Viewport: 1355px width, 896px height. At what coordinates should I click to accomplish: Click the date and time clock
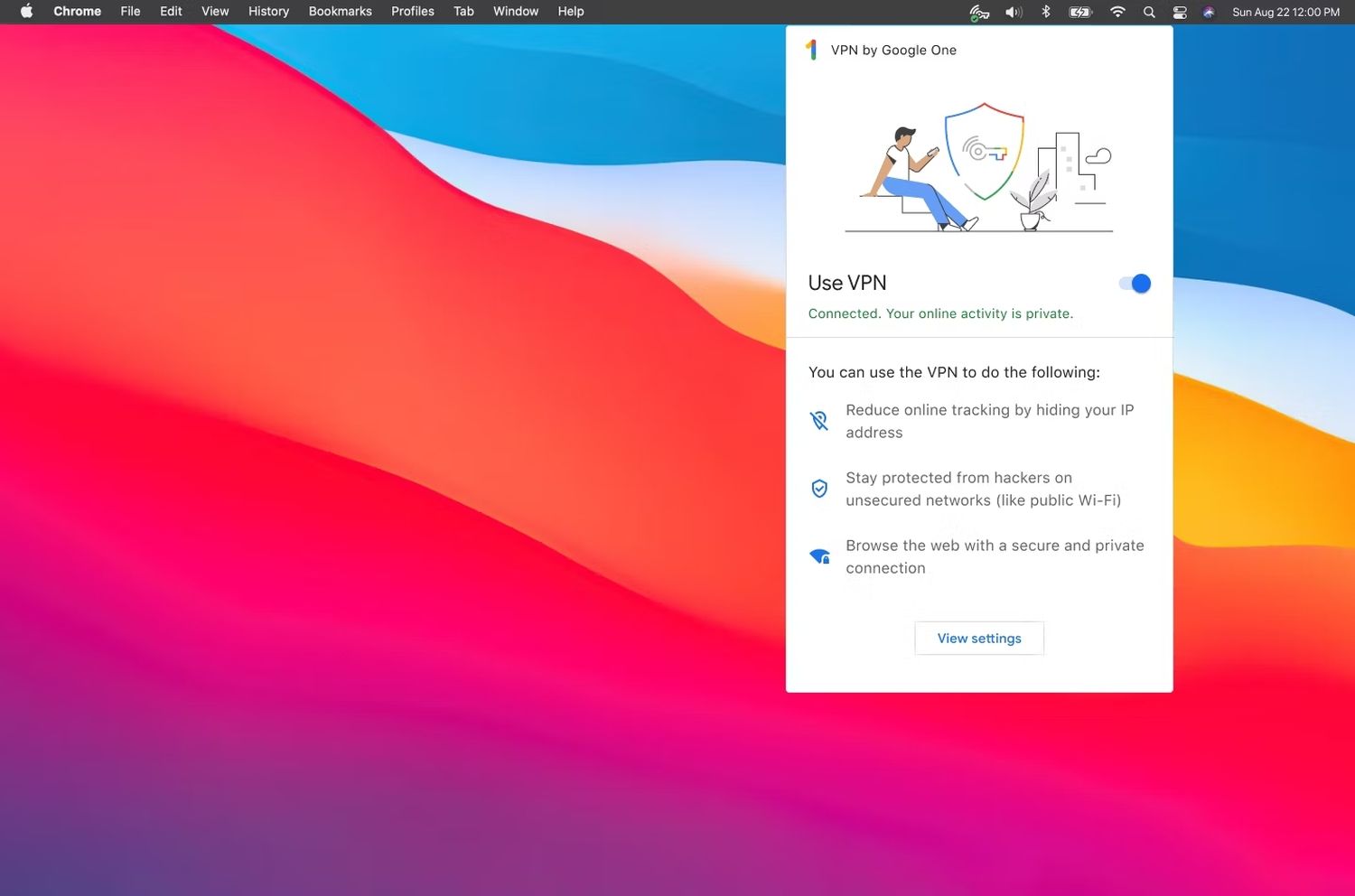tap(1285, 13)
